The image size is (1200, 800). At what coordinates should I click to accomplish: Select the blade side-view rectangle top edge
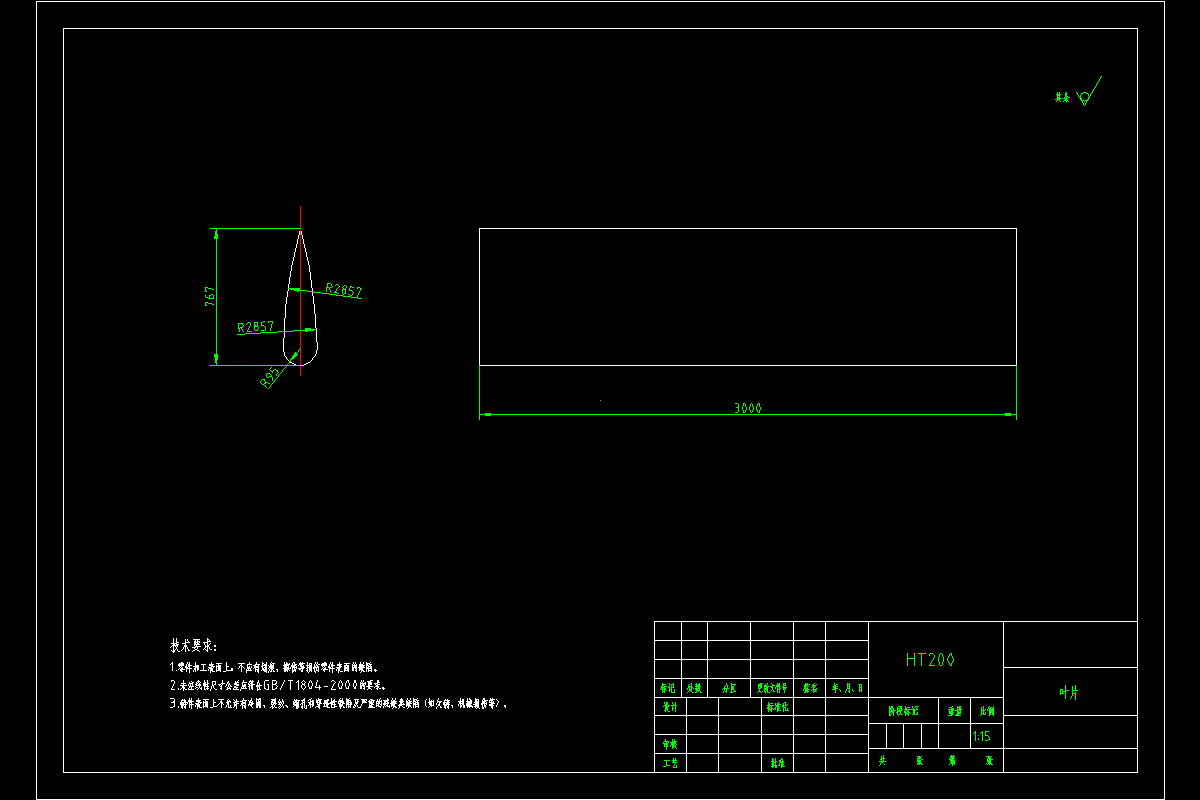(748, 229)
